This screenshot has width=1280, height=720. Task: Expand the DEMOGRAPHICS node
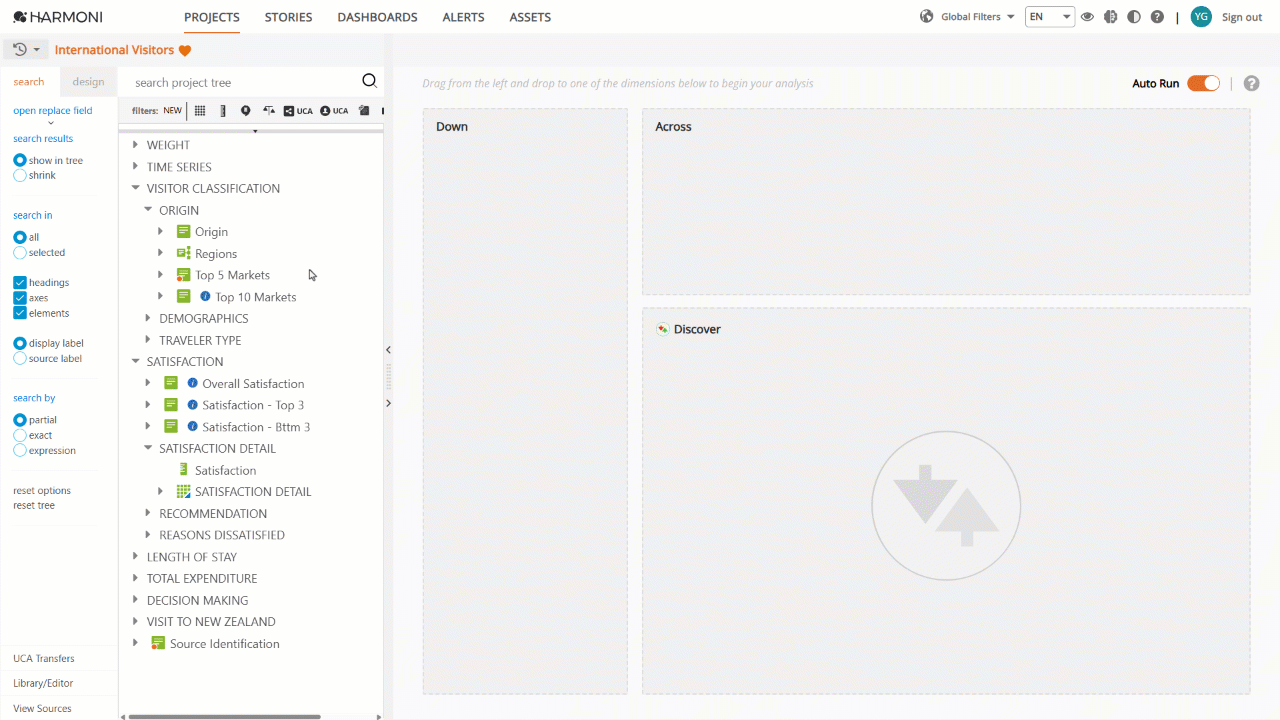click(x=148, y=318)
